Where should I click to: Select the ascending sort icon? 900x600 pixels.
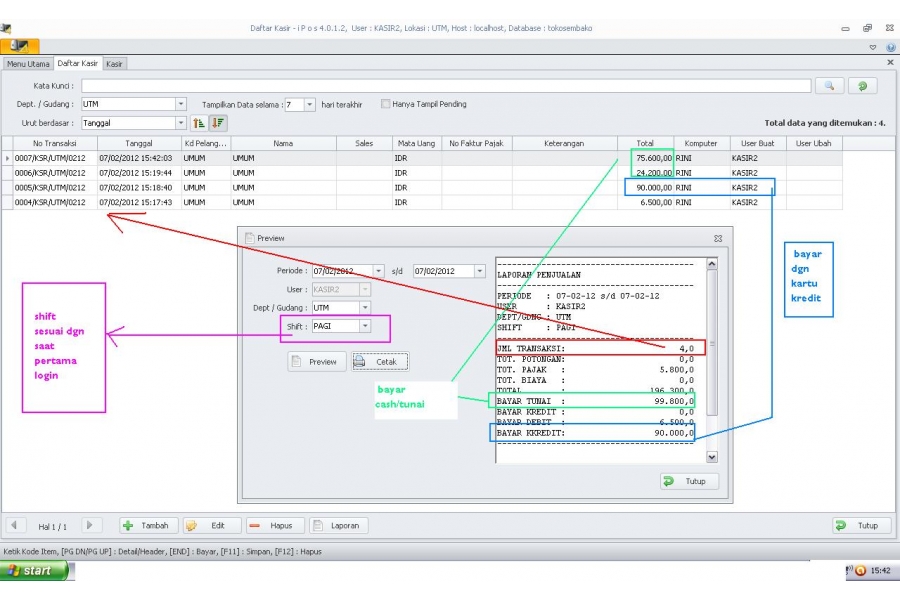pyautogui.click(x=199, y=123)
